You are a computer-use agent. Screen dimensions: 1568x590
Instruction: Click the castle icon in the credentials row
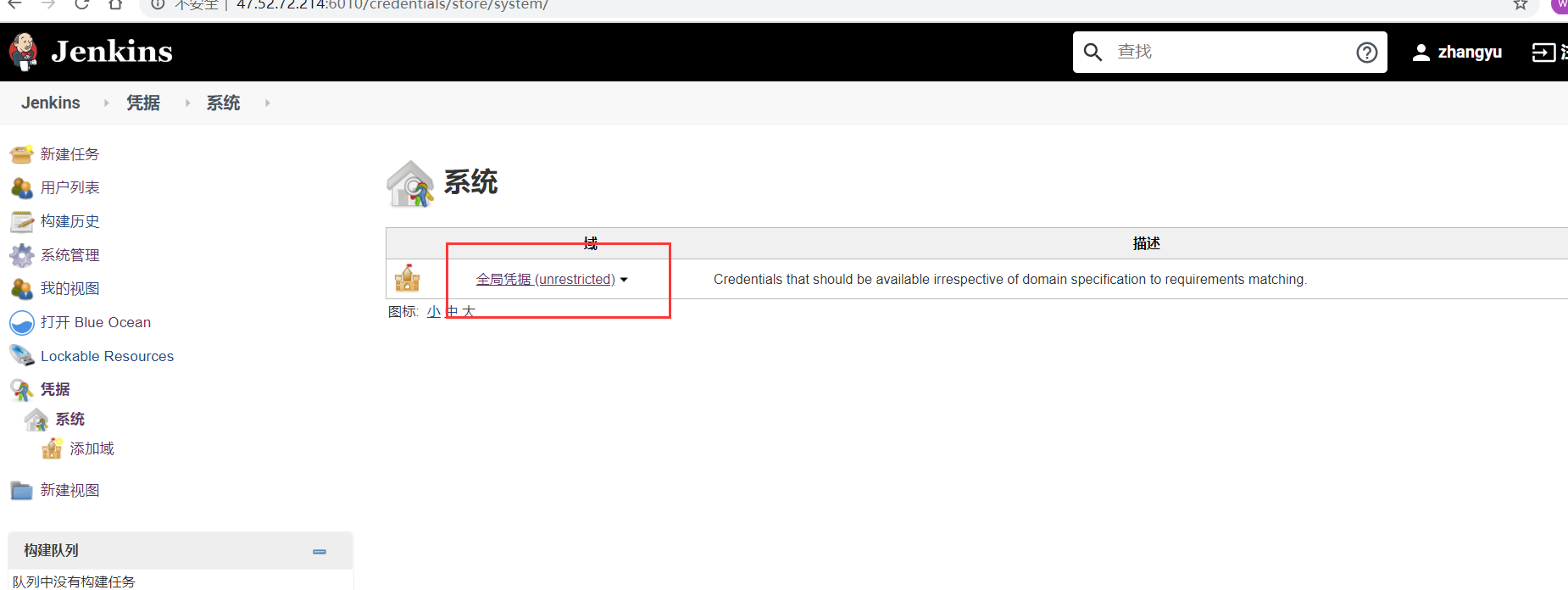point(408,278)
